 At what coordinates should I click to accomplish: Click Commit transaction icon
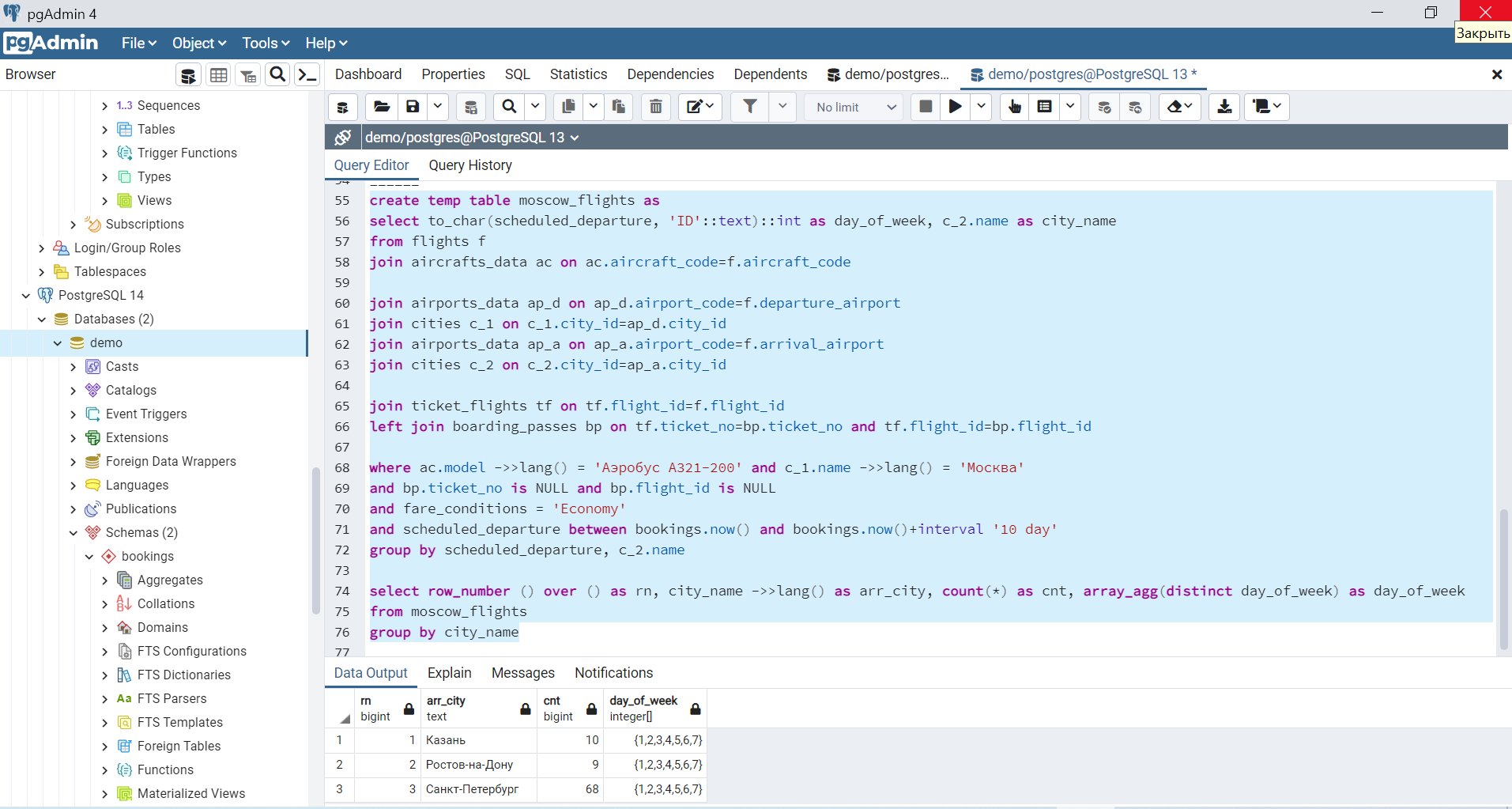click(1104, 107)
